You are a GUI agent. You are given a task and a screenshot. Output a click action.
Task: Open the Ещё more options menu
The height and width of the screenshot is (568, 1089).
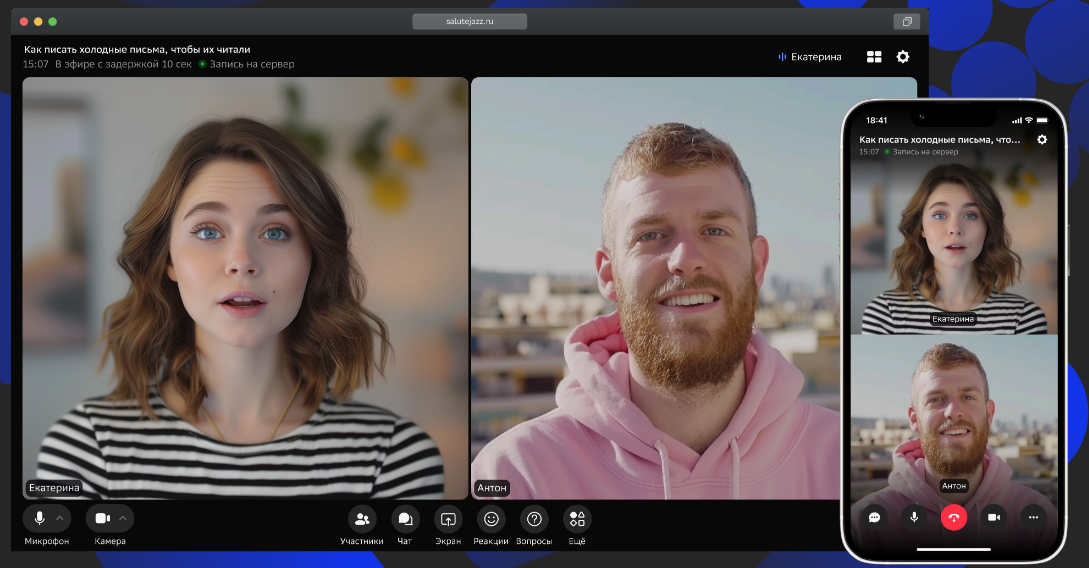pos(576,519)
